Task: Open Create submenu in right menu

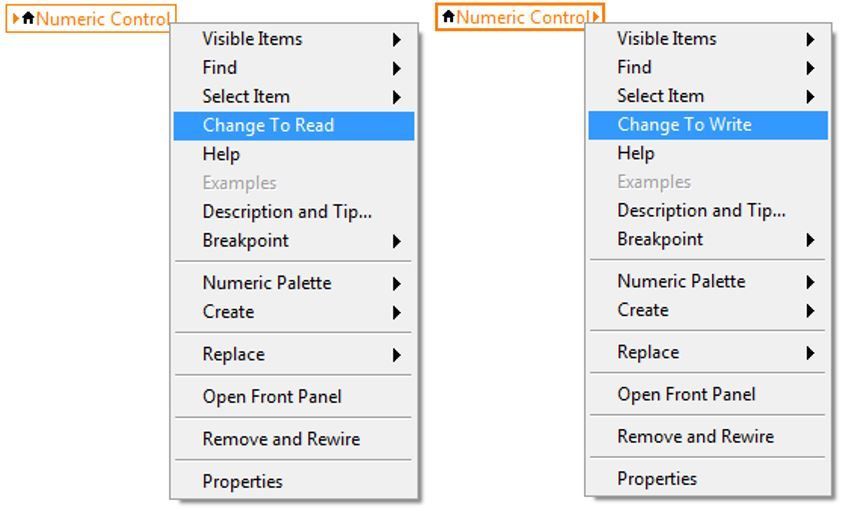Action: (x=708, y=310)
